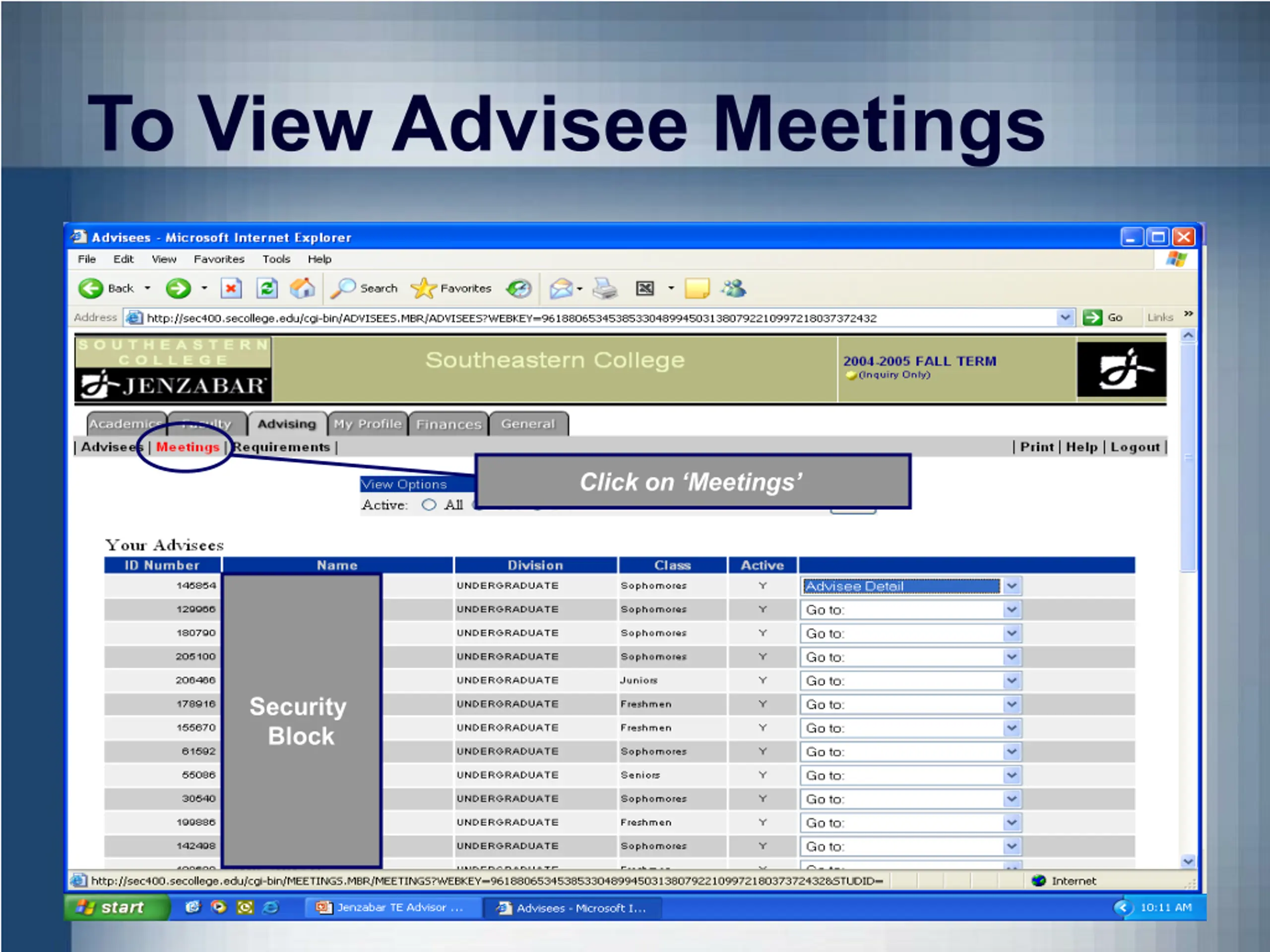Switch to the My Profile tab
Viewport: 1270px width, 952px height.
pos(368,424)
